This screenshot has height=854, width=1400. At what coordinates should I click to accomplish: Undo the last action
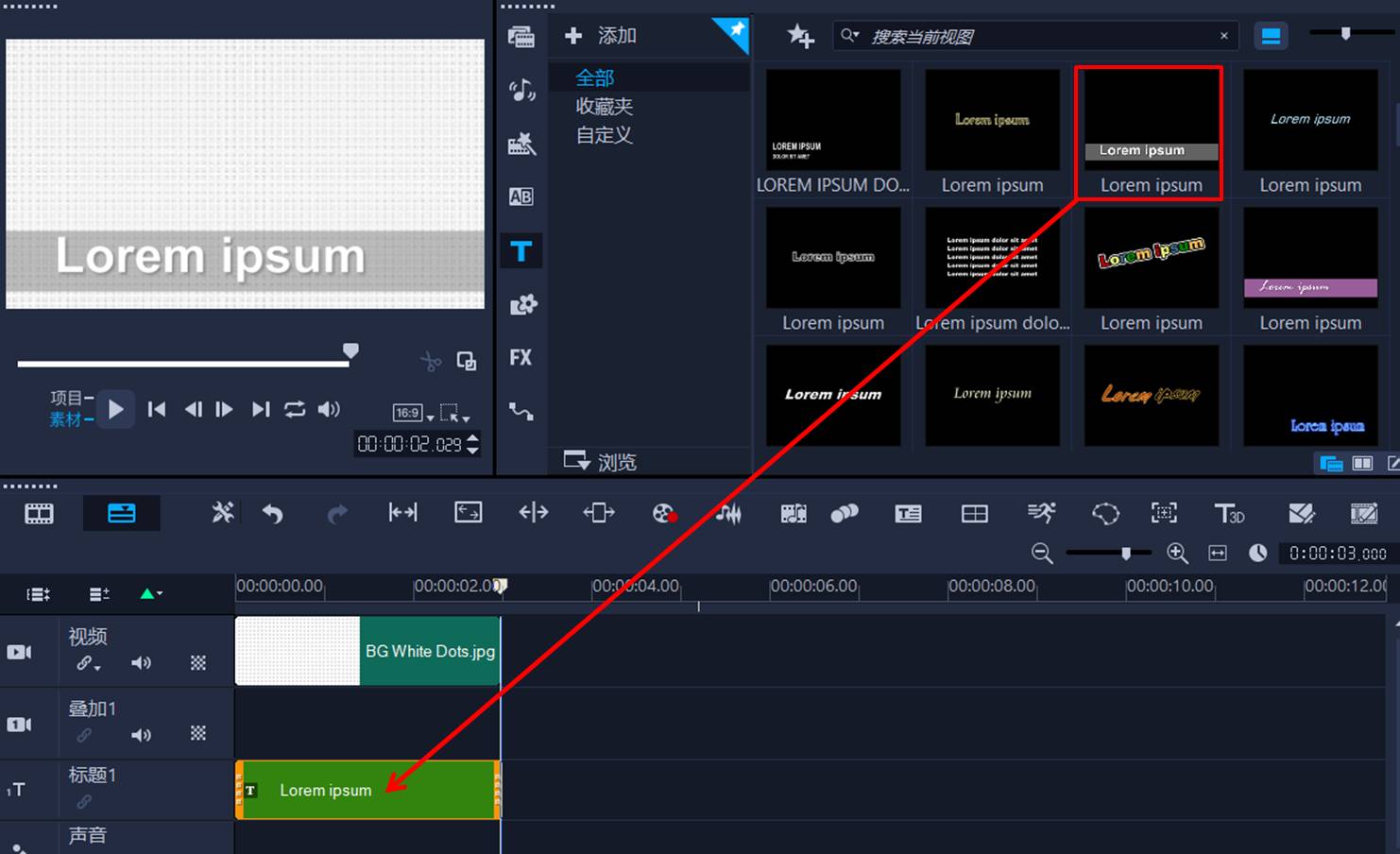[x=273, y=513]
